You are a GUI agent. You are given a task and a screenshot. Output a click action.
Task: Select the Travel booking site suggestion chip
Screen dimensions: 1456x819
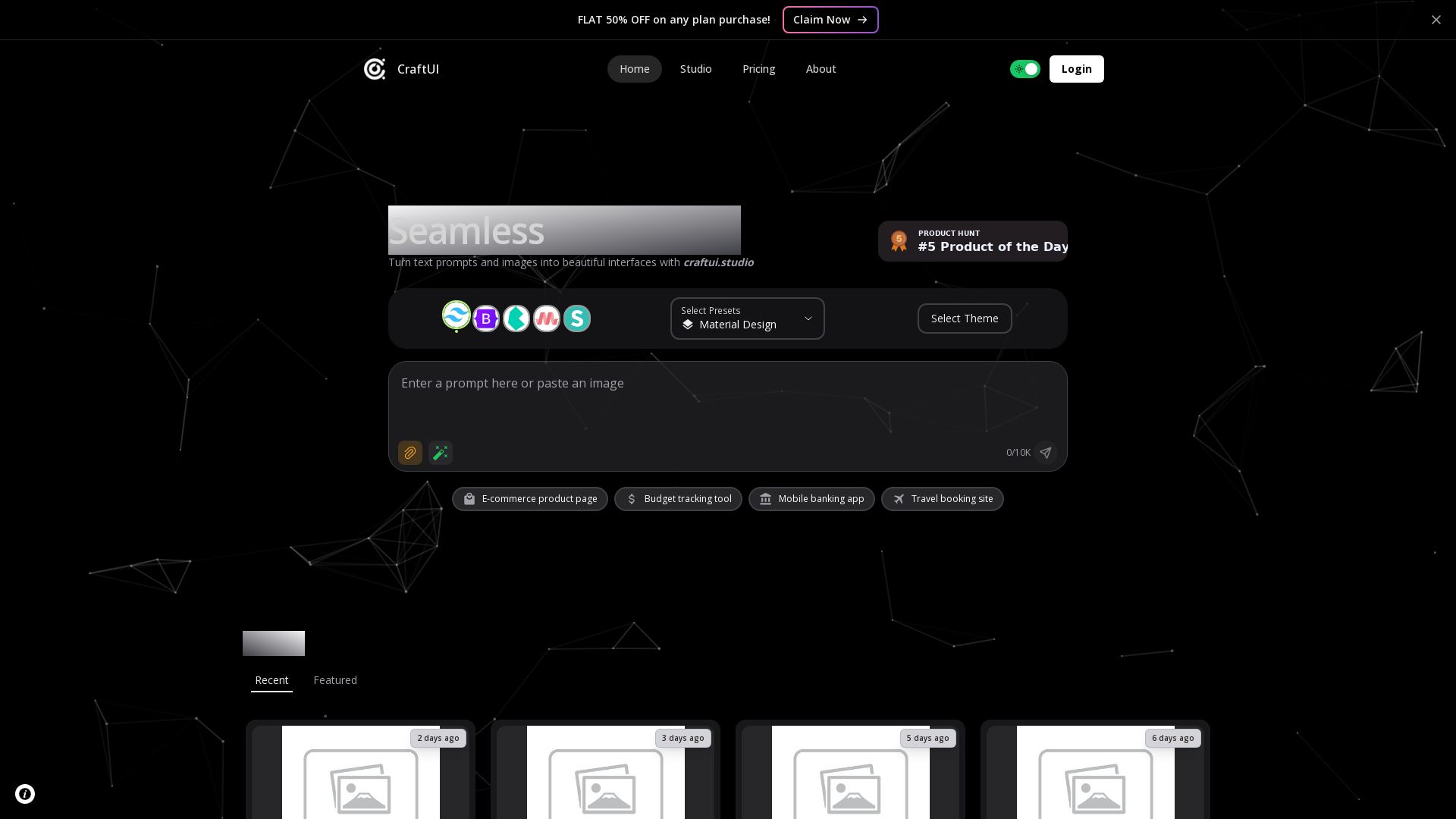point(942,499)
